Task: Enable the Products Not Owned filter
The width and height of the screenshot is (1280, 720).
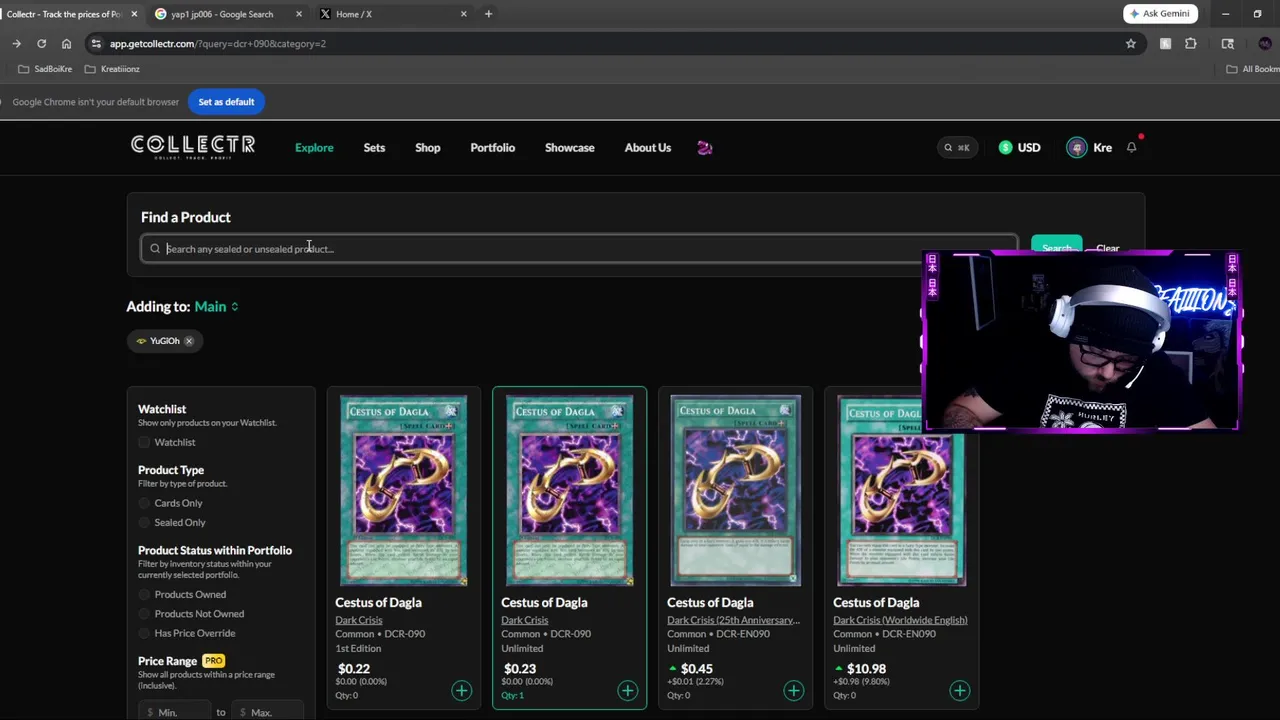Action: 145,614
